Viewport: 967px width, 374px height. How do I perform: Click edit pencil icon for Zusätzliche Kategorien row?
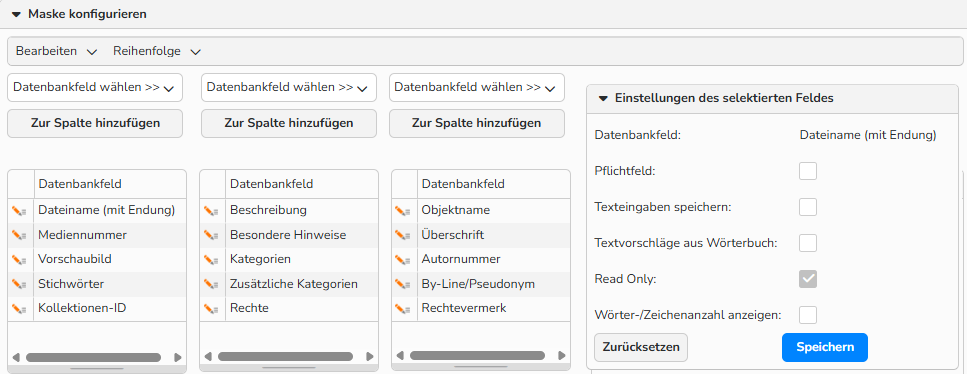point(210,285)
